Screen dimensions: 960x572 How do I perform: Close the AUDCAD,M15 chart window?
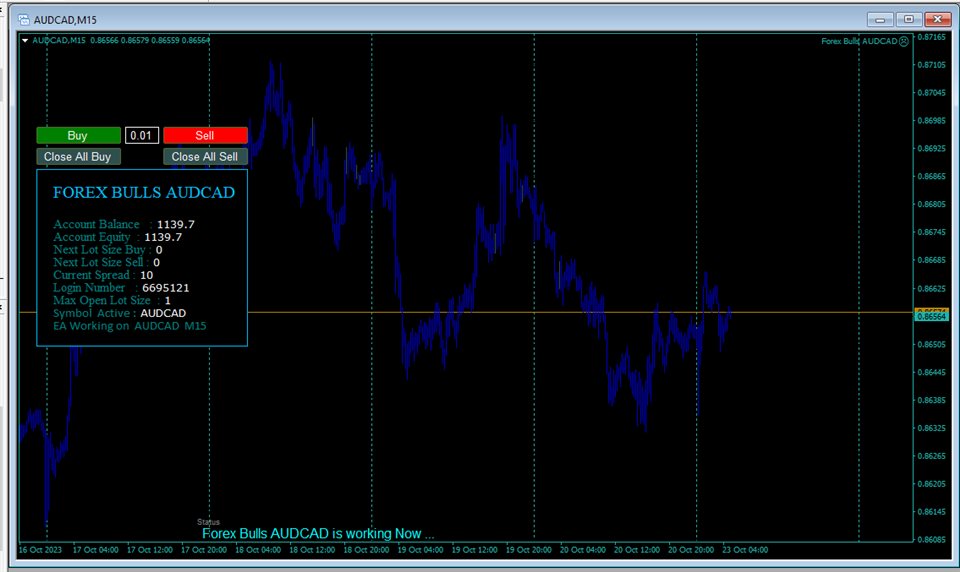[x=937, y=20]
